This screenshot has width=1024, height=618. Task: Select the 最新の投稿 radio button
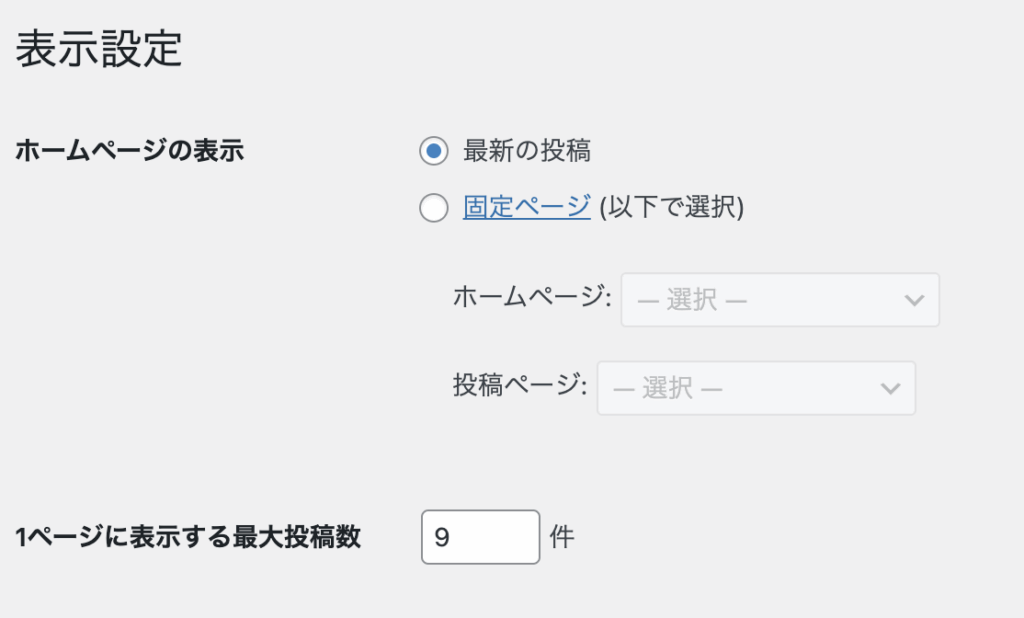tap(433, 152)
